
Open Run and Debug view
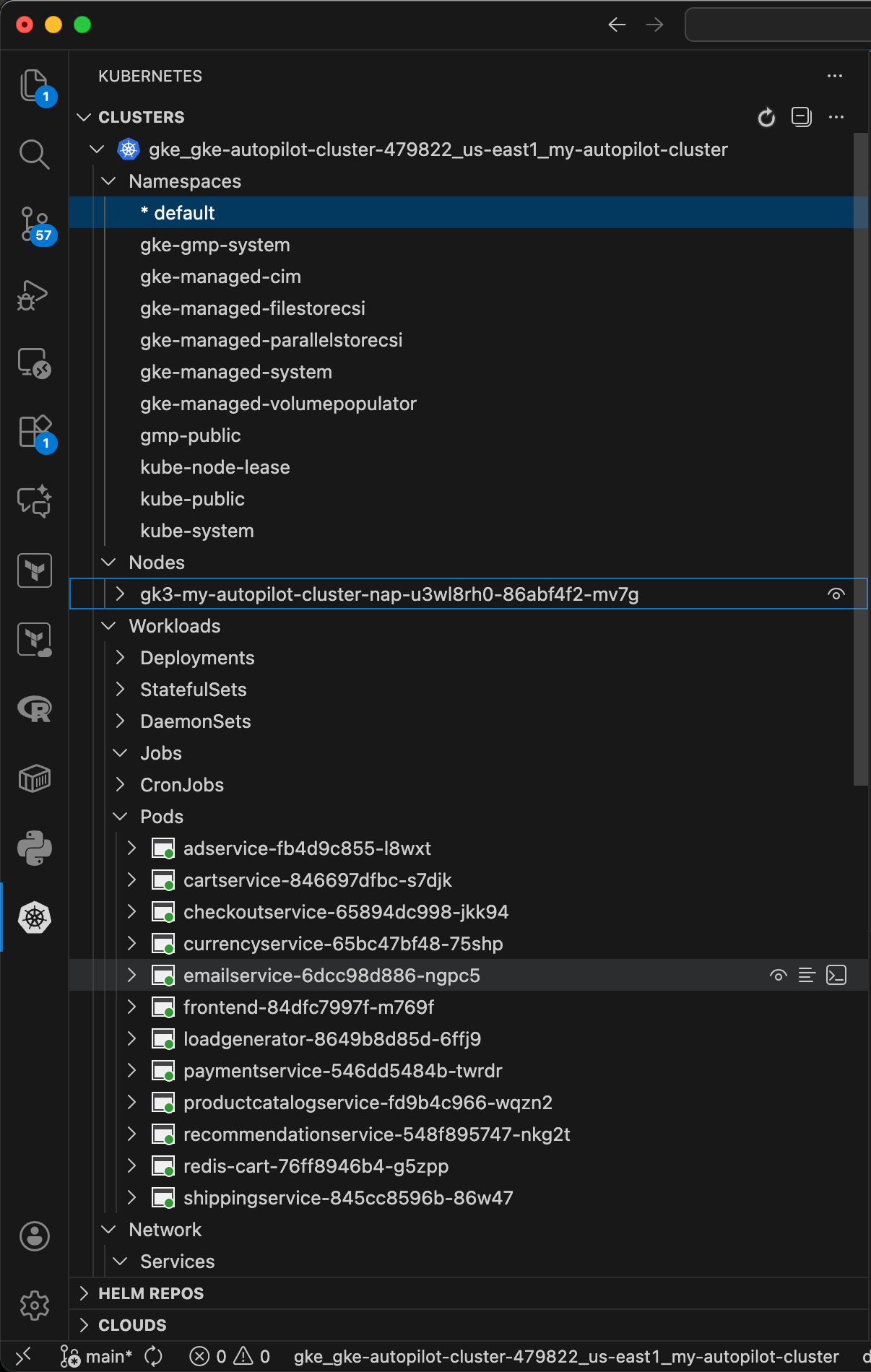[34, 295]
